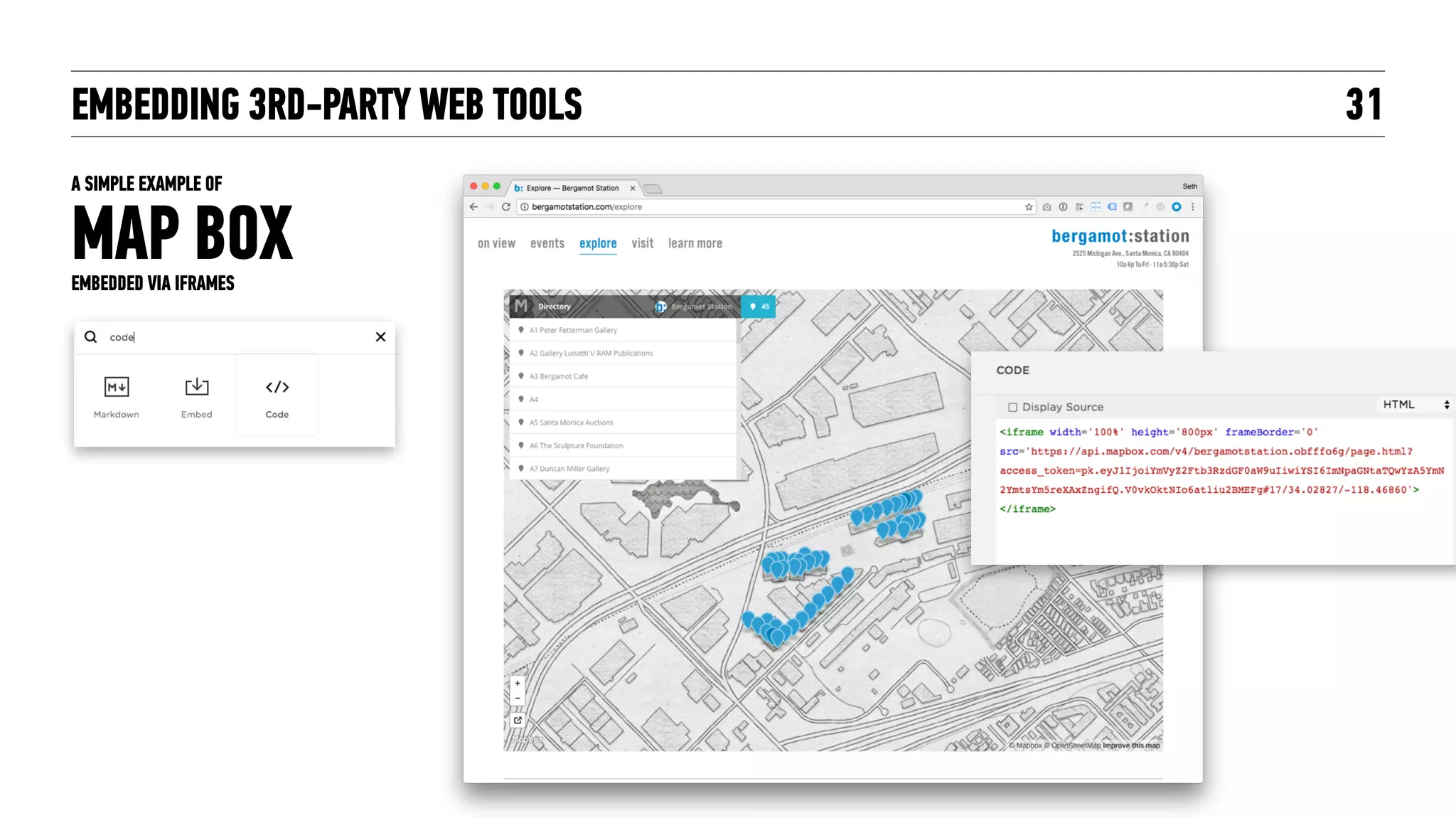The height and width of the screenshot is (818, 1456).
Task: Click the 45 marker count badge
Action: click(x=759, y=307)
